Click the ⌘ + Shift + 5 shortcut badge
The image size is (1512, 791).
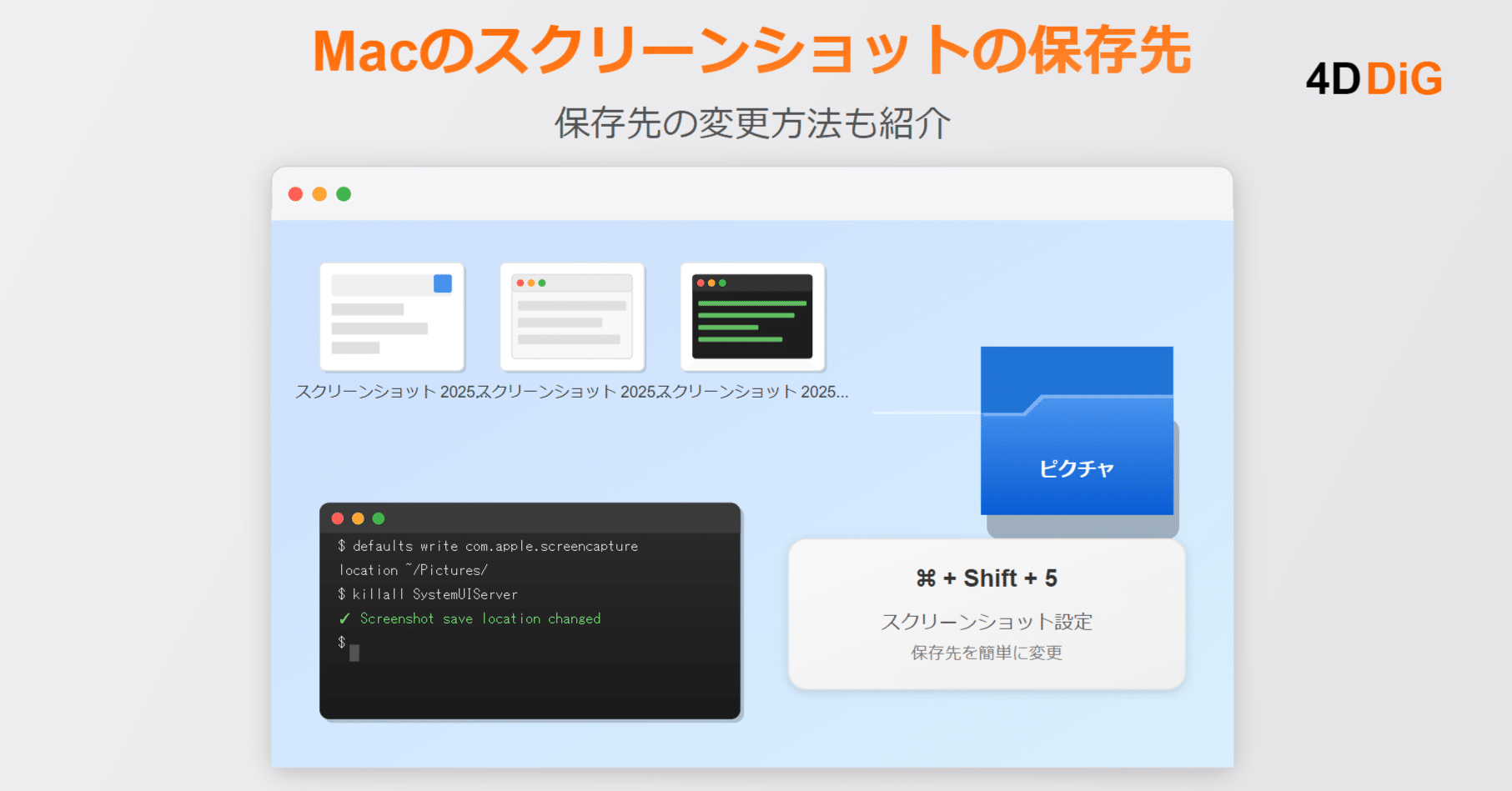click(987, 578)
